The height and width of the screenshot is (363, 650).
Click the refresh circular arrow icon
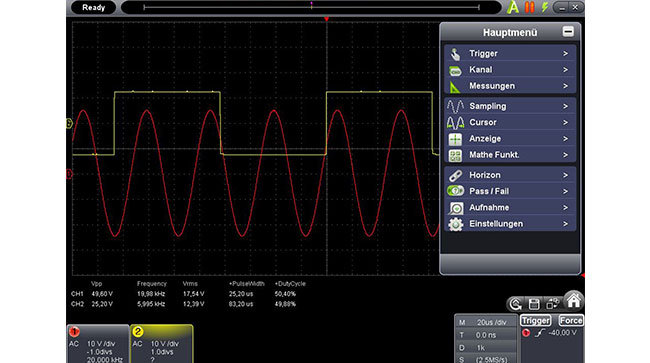tap(515, 304)
